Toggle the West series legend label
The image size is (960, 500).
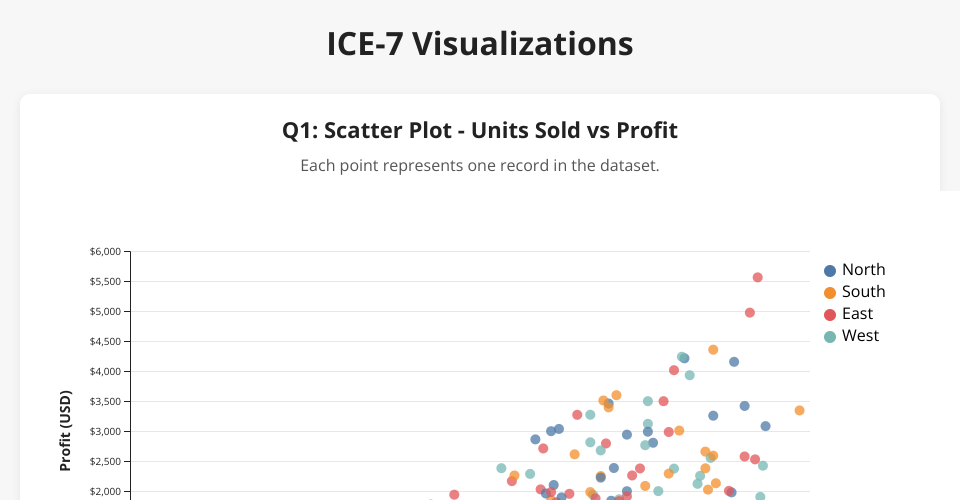pyautogui.click(x=860, y=336)
